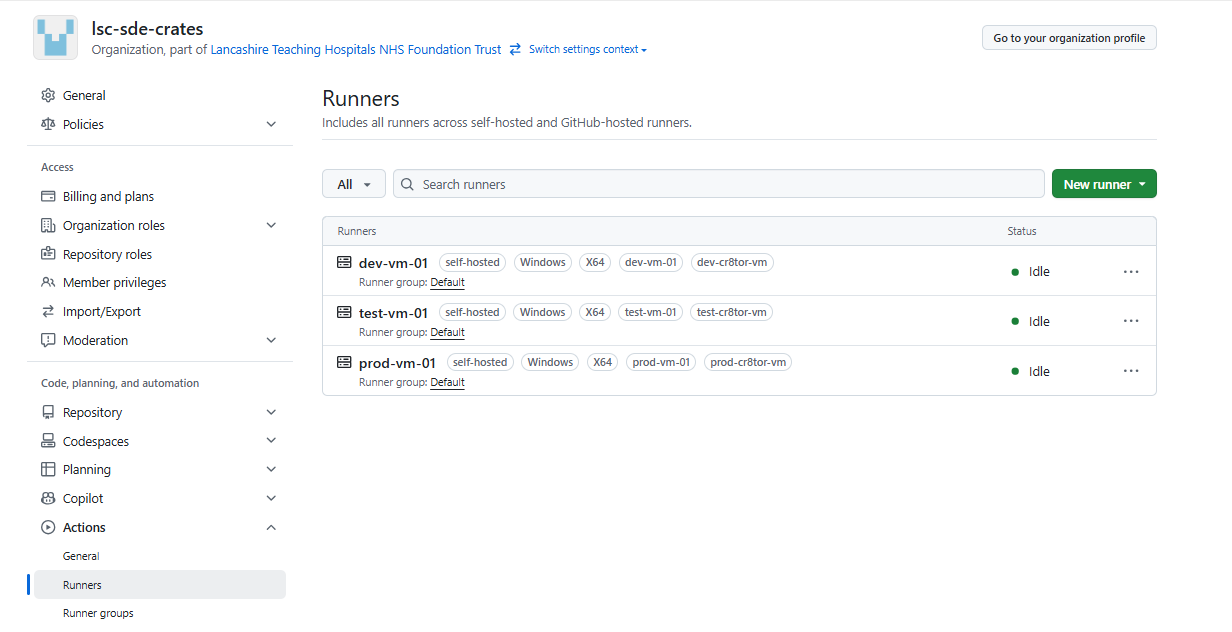Click the prod-cr8tor-vm label
Screen dimensions: 1232x632
tap(748, 362)
